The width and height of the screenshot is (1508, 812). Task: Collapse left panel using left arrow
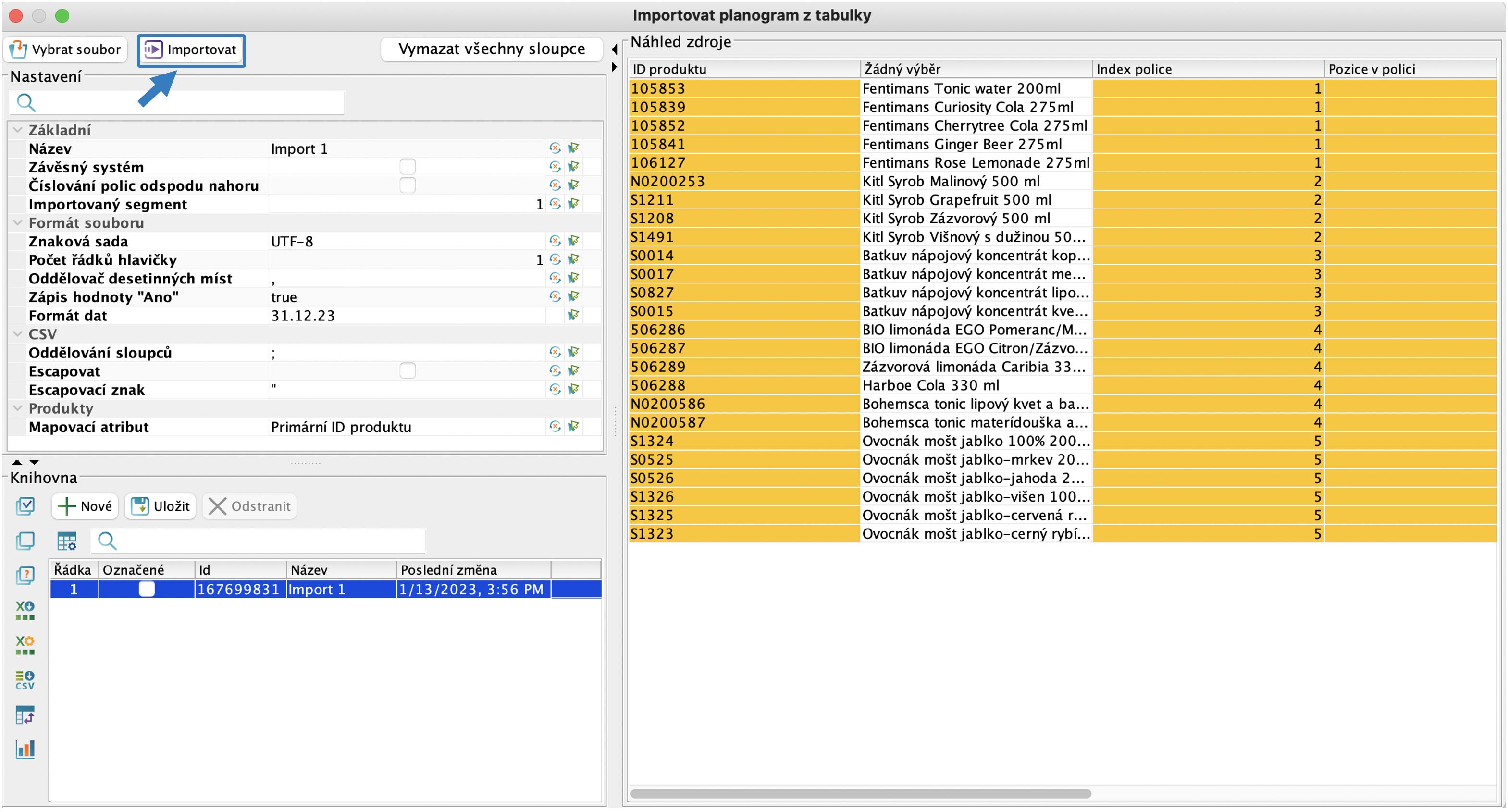pyautogui.click(x=614, y=49)
